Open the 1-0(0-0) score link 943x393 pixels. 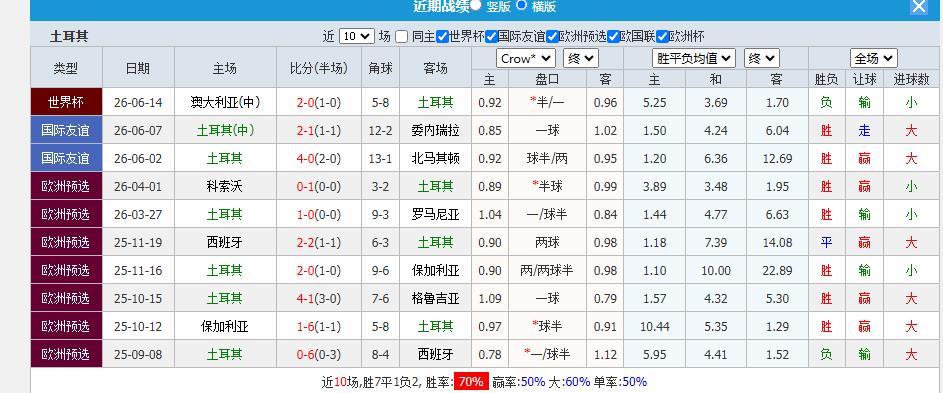tap(319, 214)
